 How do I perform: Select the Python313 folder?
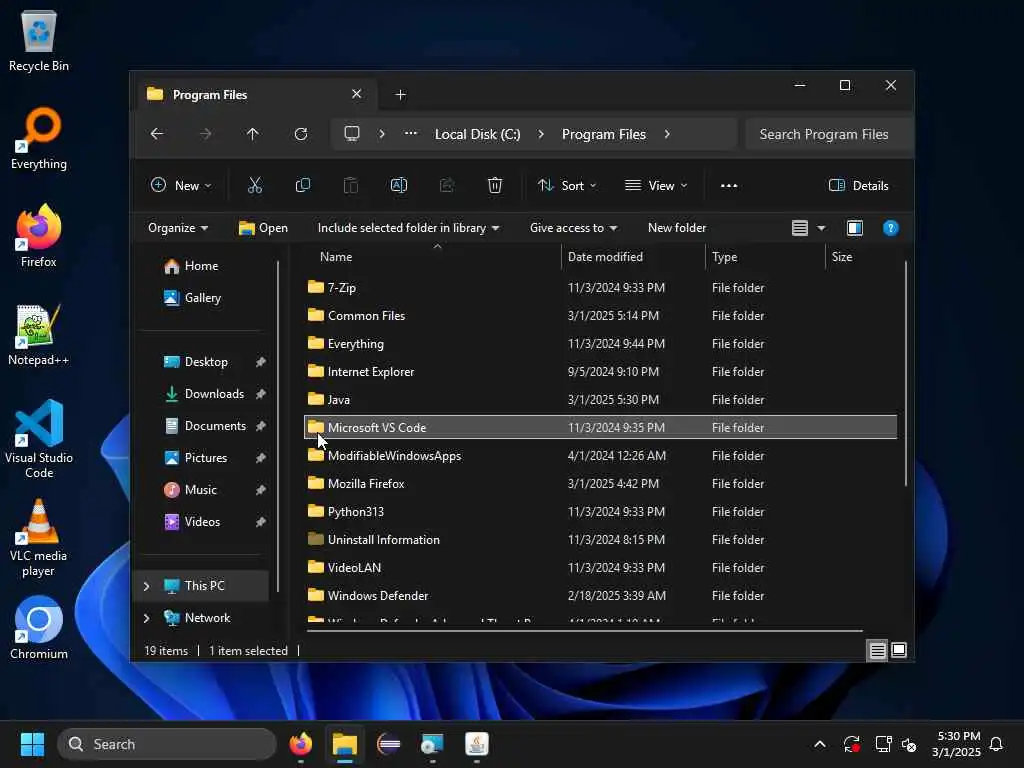coord(601,512)
